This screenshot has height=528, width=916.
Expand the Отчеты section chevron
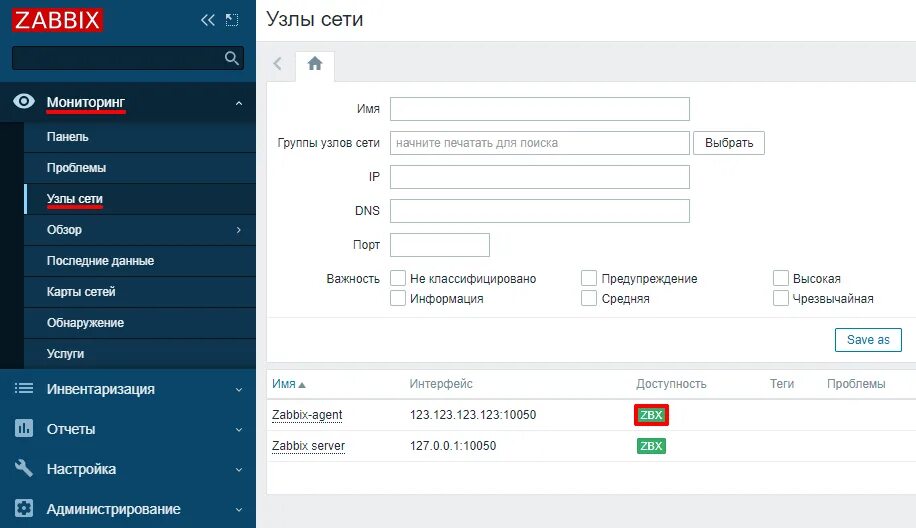point(239,429)
